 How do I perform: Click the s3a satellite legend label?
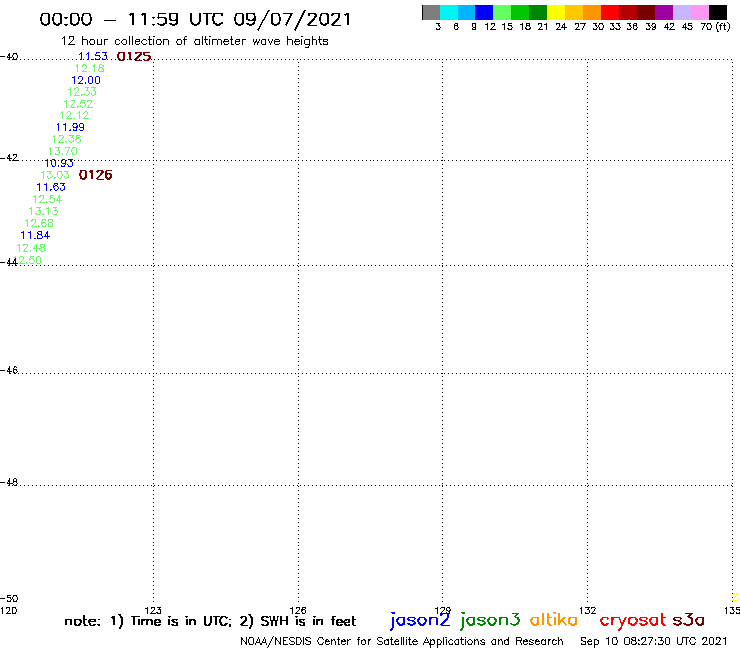pyautogui.click(x=688, y=620)
